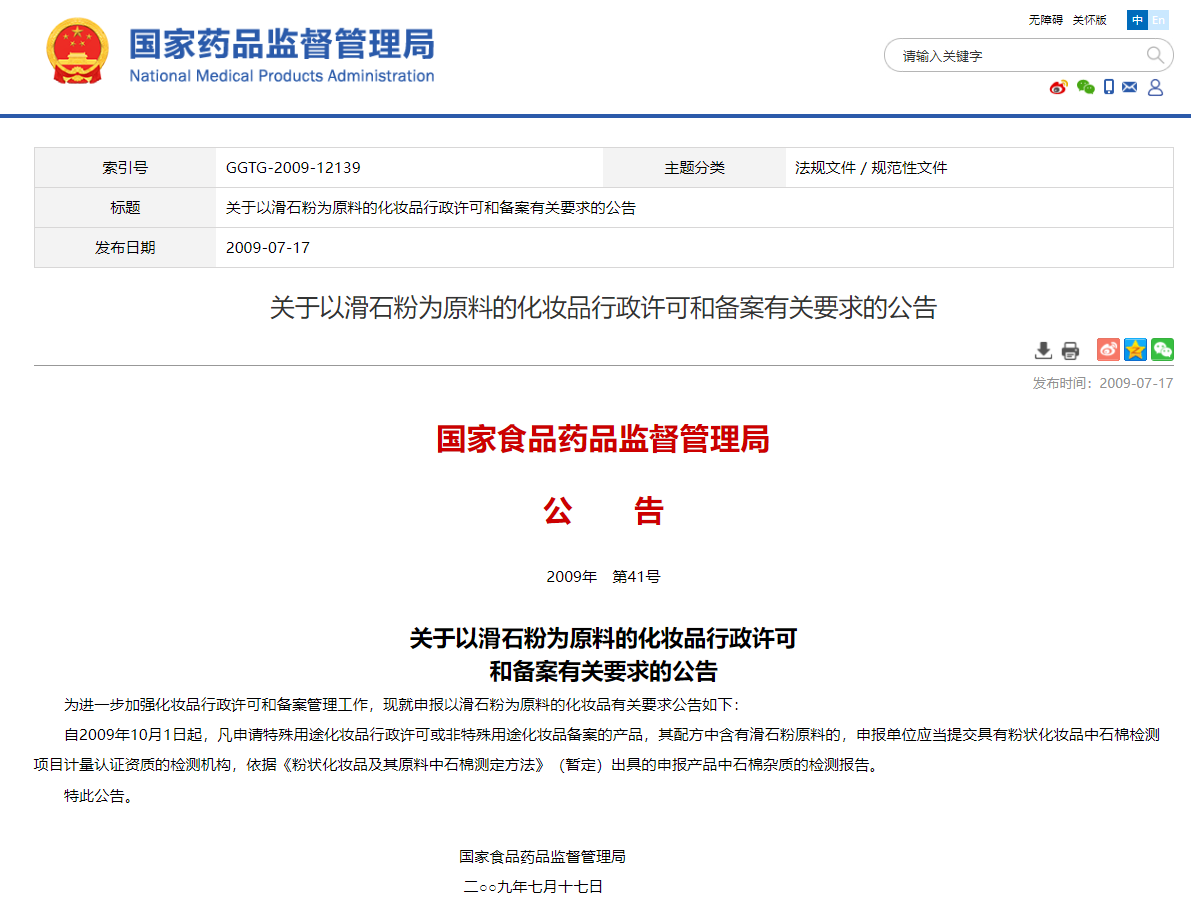Share article to Weibo via red icon
1191x910 pixels.
coord(1108,349)
